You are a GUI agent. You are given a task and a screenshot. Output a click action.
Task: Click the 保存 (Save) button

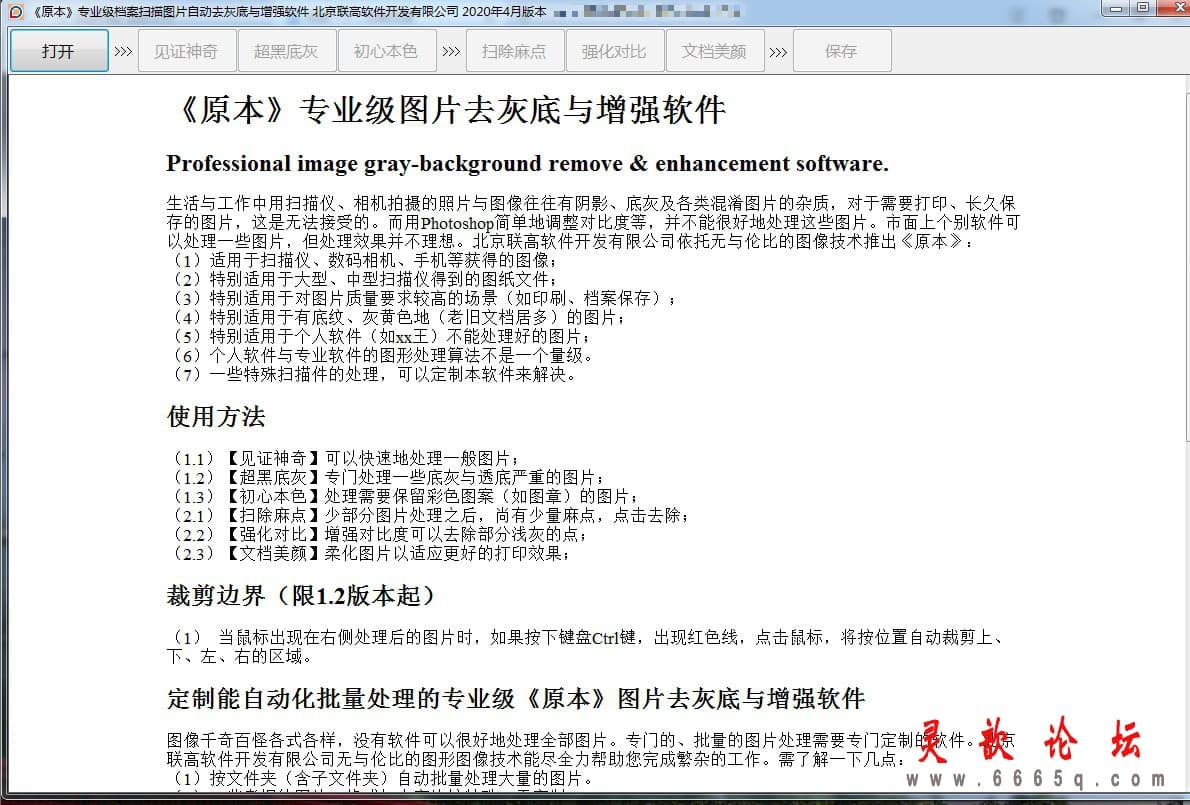point(842,51)
